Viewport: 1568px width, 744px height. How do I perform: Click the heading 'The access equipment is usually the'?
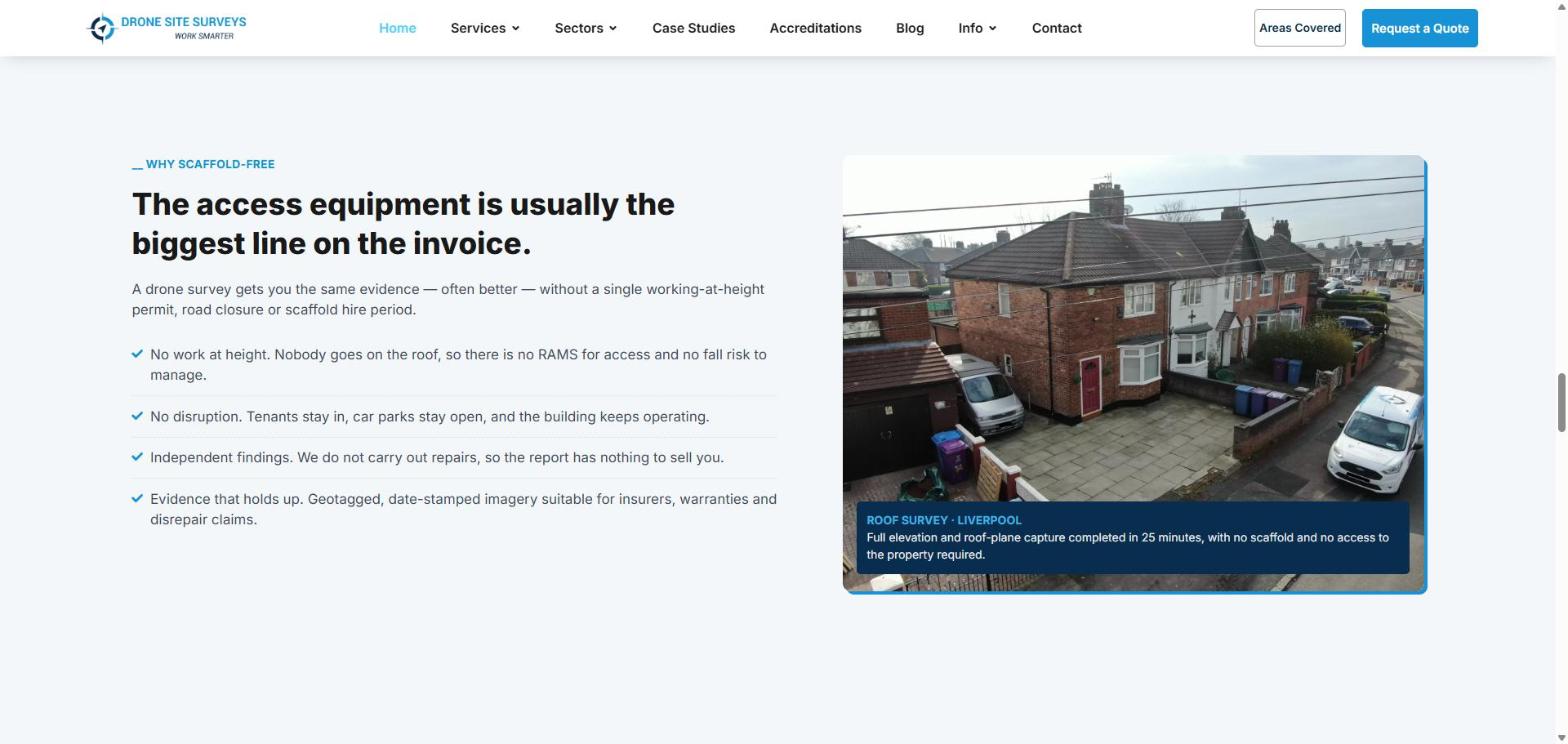coord(403,204)
